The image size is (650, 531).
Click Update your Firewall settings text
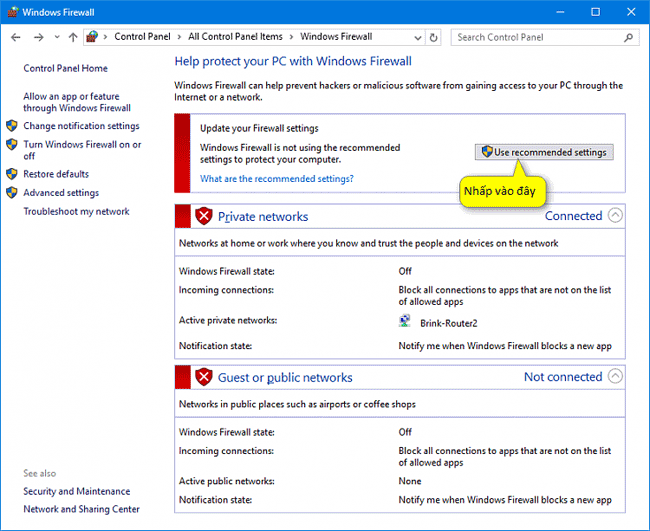259,129
